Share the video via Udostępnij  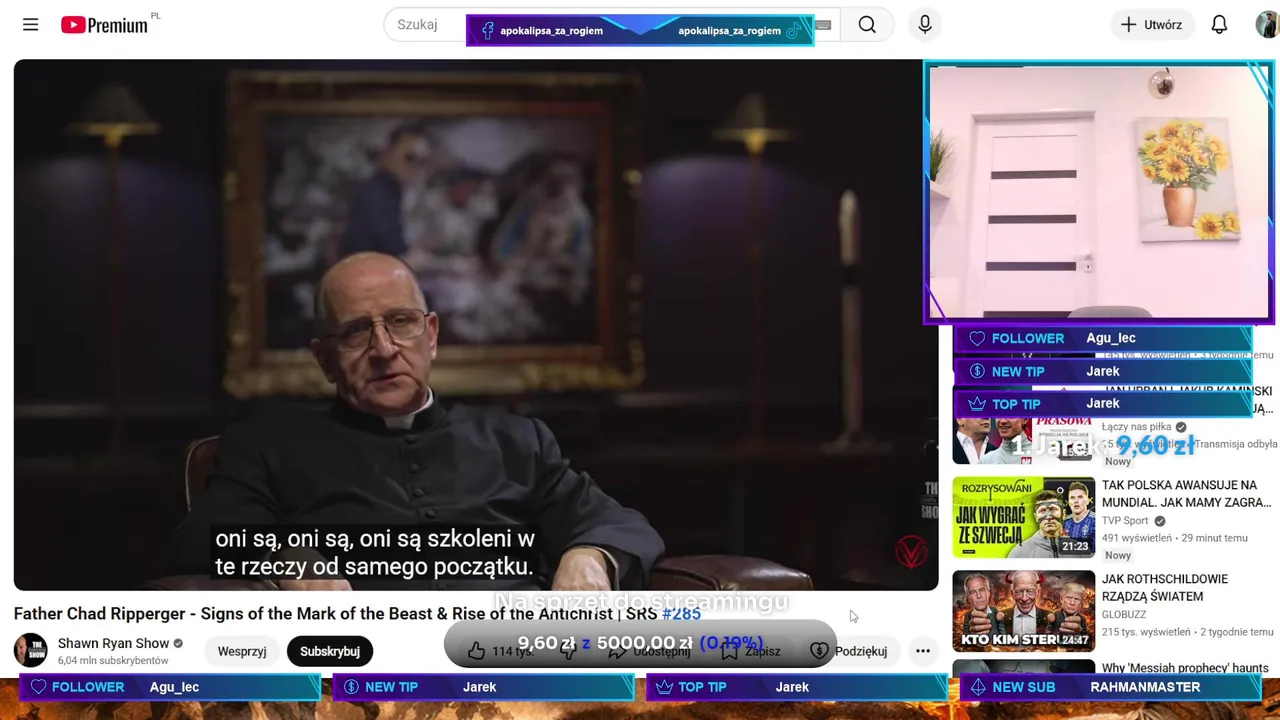[650, 651]
